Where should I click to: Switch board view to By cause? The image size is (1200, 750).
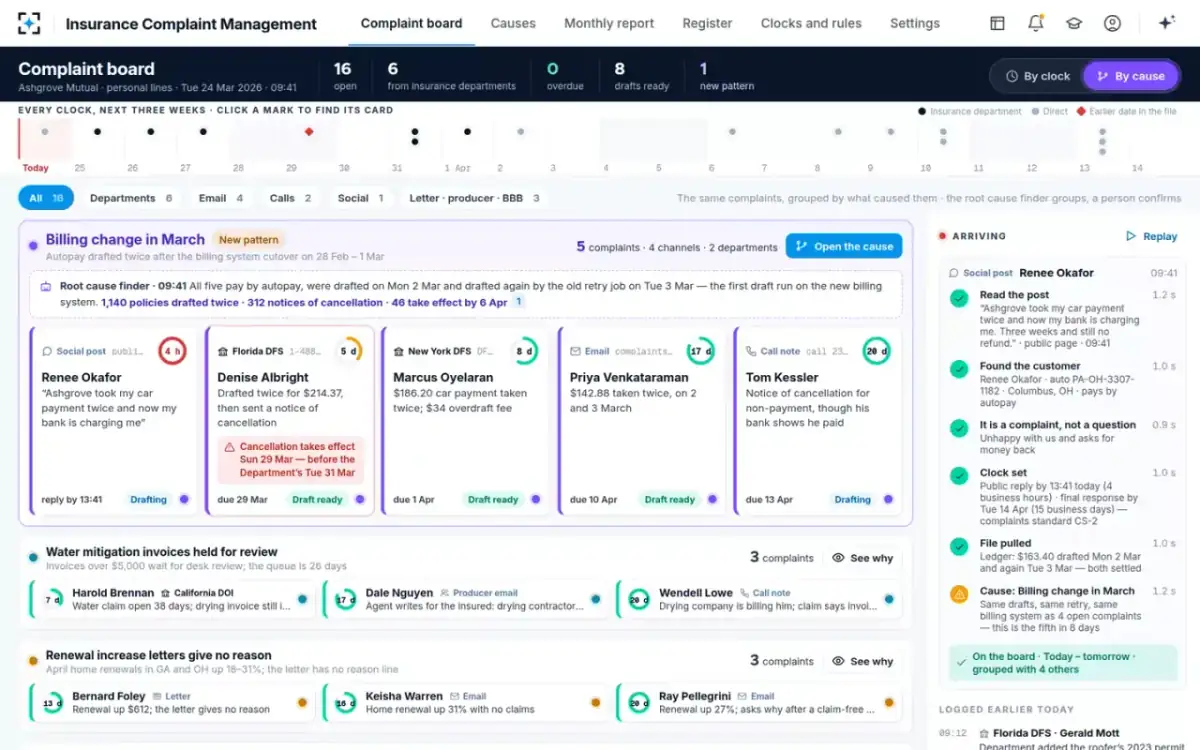1130,76
